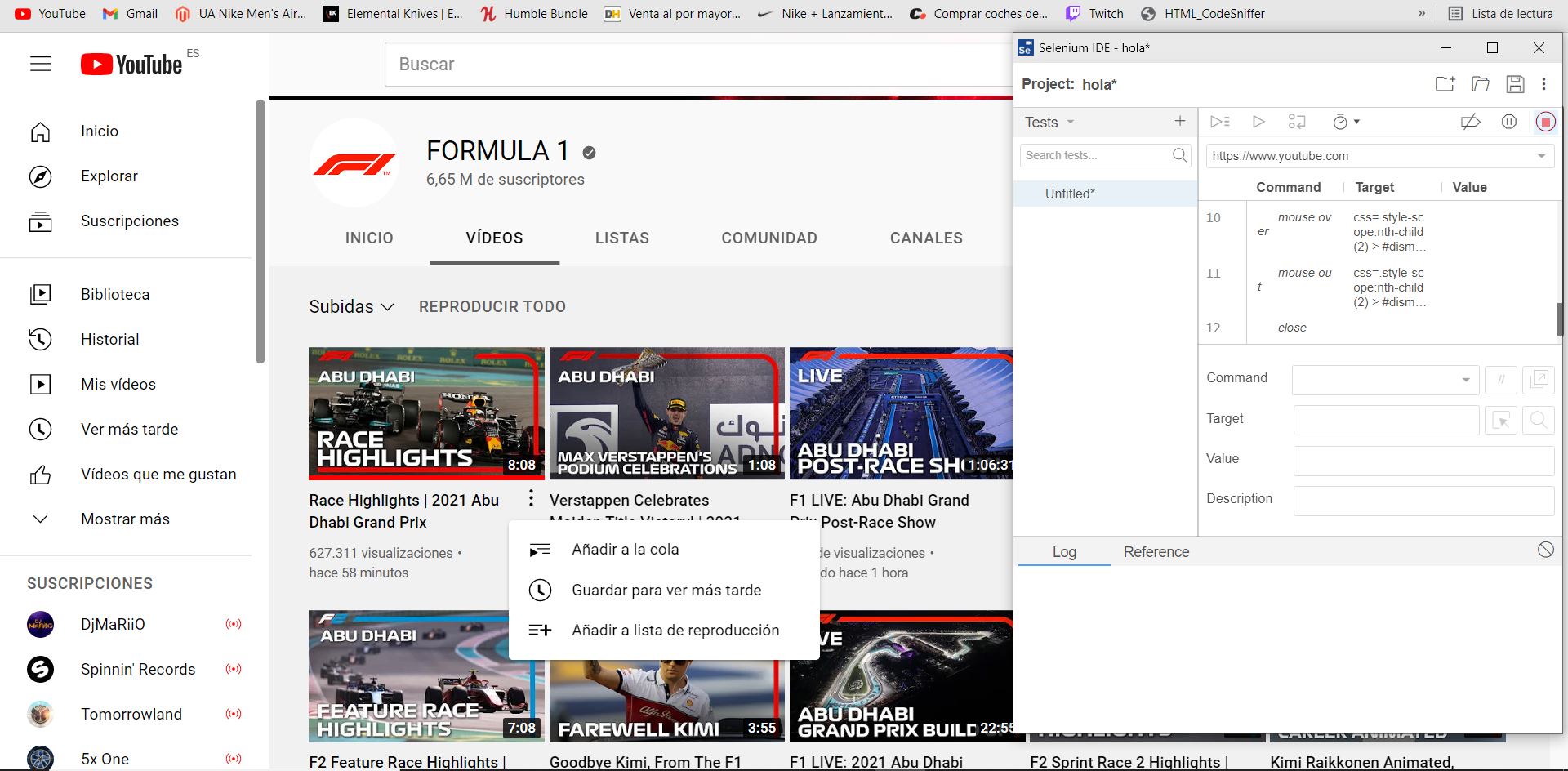The image size is (1568, 771).
Task: Open the Command combo box
Action: click(1385, 380)
